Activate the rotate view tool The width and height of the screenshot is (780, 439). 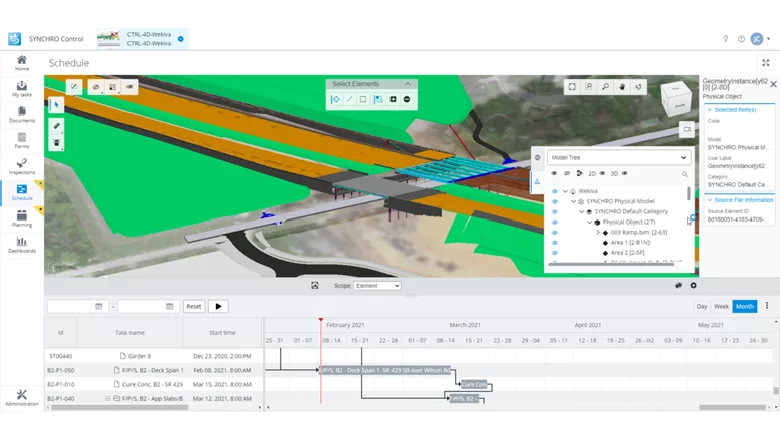[638, 87]
